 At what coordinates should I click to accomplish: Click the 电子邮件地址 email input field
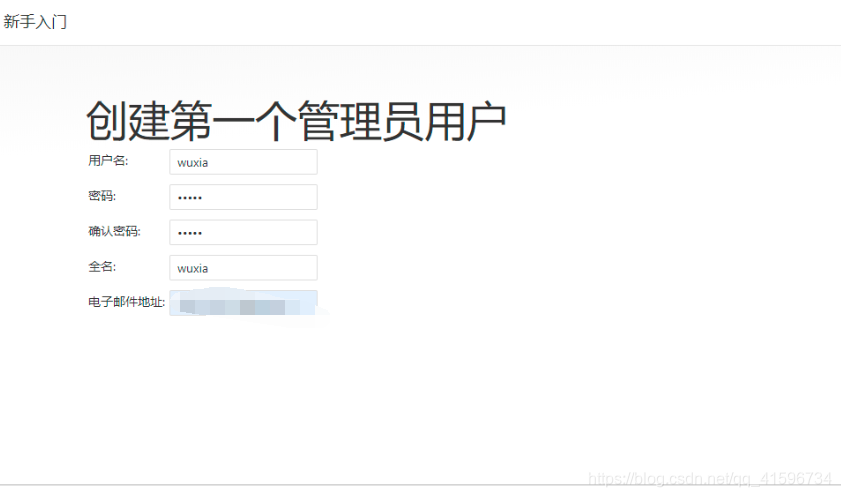tap(244, 303)
